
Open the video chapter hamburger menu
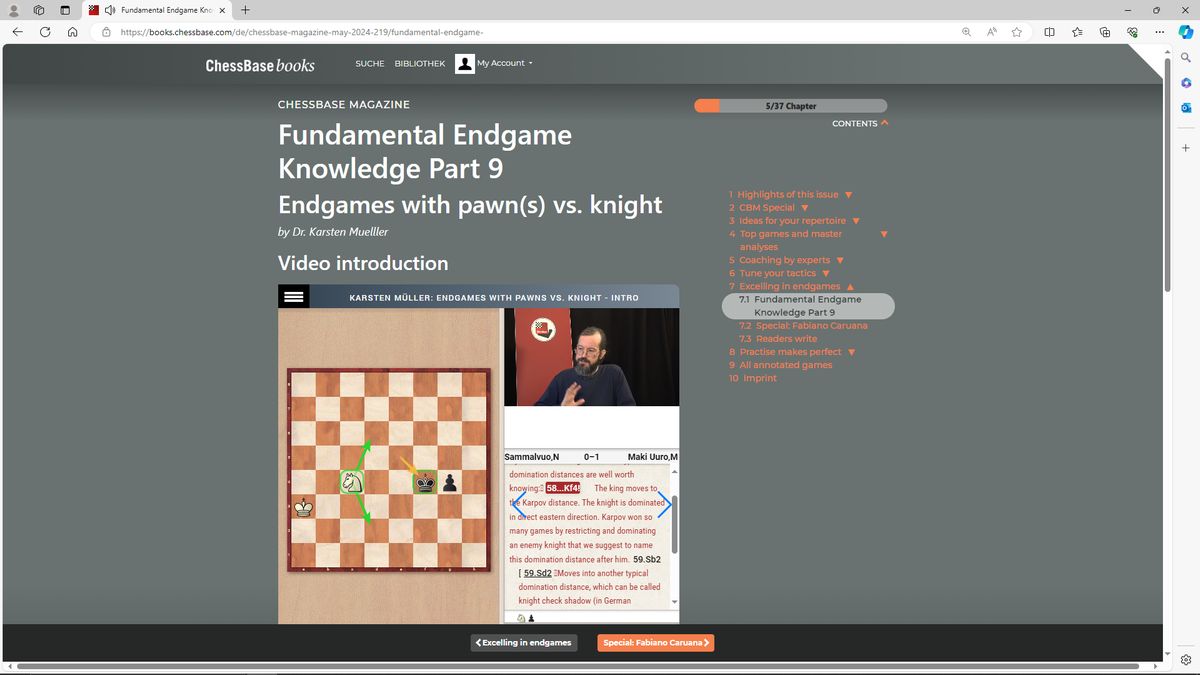click(293, 297)
